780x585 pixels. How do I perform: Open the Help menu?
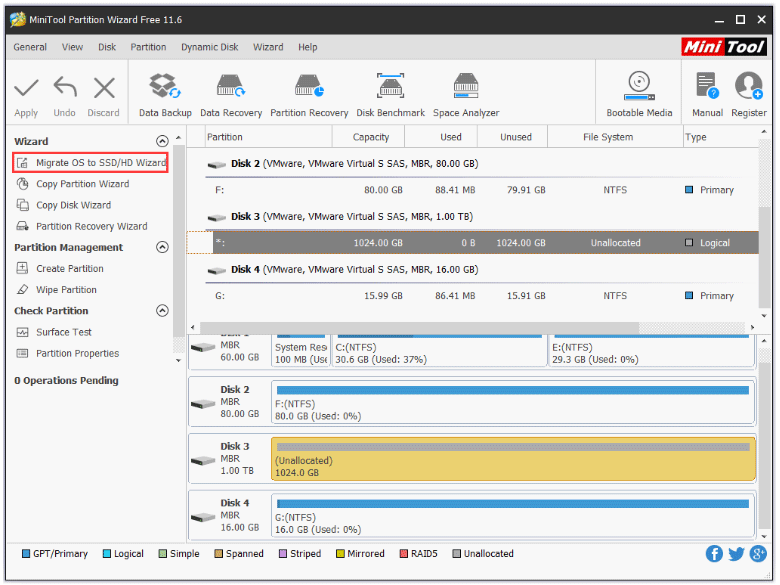point(307,47)
